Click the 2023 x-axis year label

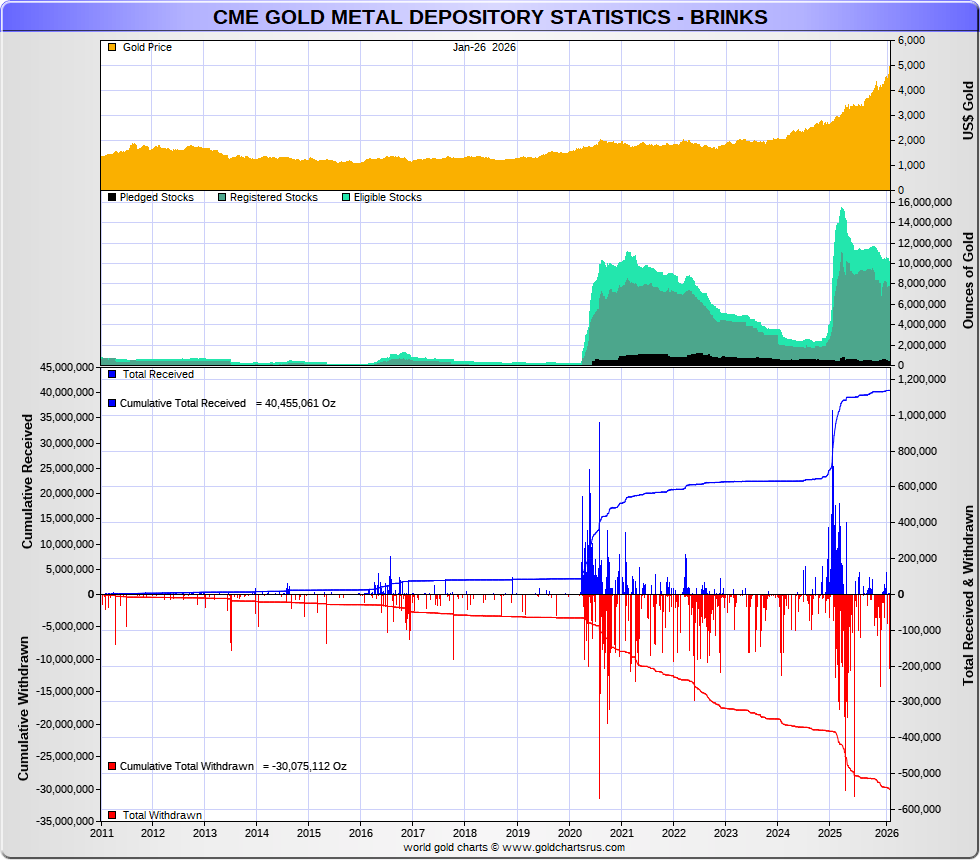[x=726, y=832]
